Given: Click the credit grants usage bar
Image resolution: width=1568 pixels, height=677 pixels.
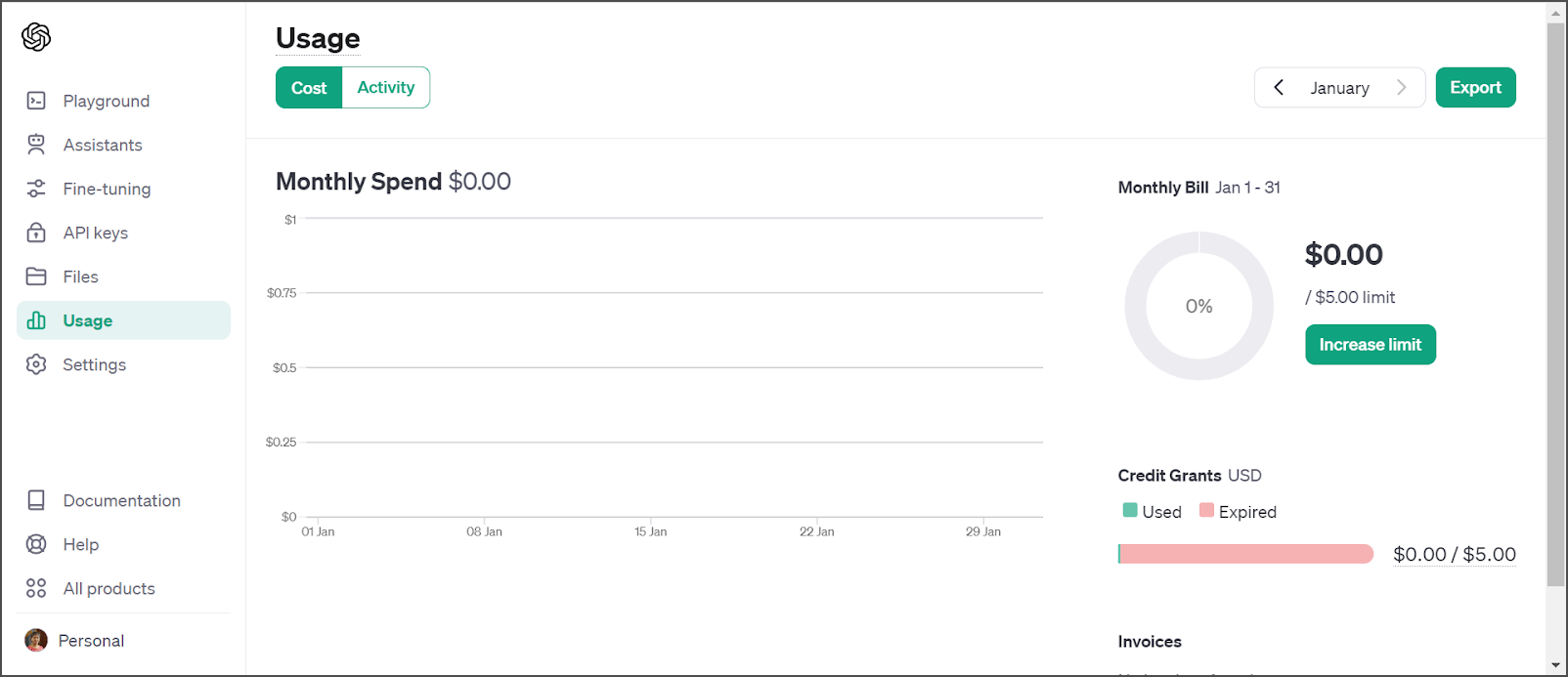Looking at the screenshot, I should (1245, 554).
